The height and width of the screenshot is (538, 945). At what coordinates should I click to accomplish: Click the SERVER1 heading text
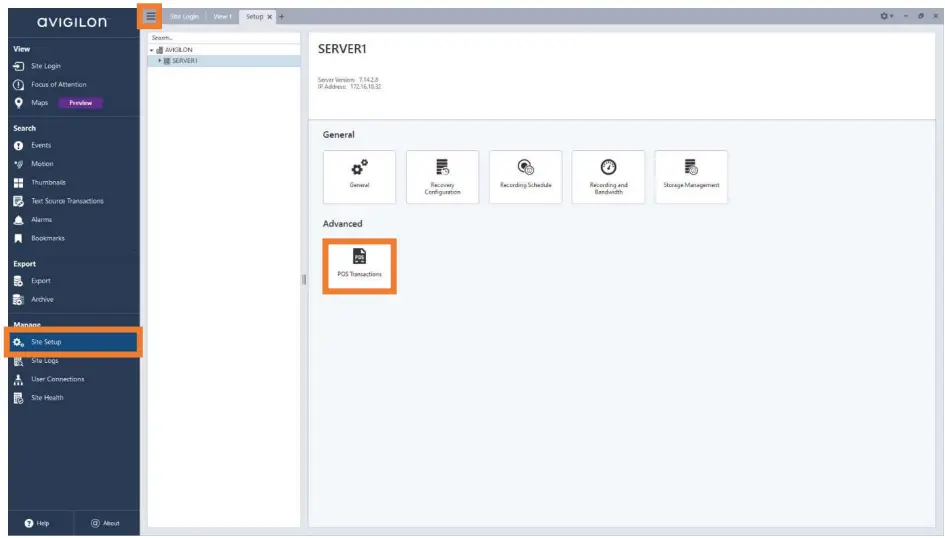click(x=342, y=49)
